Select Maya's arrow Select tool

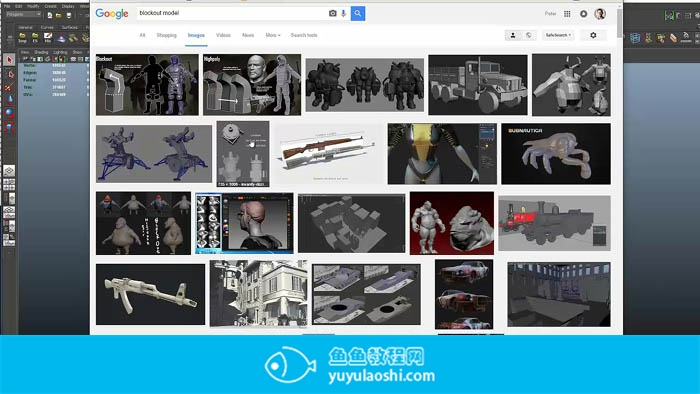[x=9, y=59]
